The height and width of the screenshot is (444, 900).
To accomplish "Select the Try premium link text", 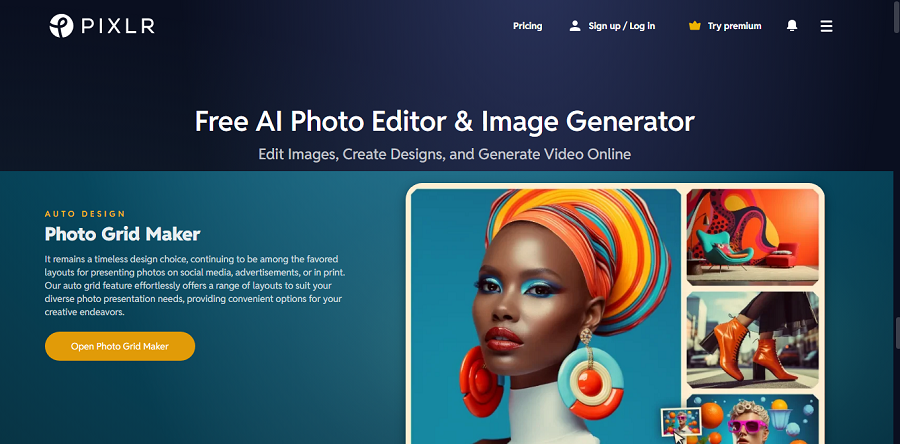I will coord(734,26).
